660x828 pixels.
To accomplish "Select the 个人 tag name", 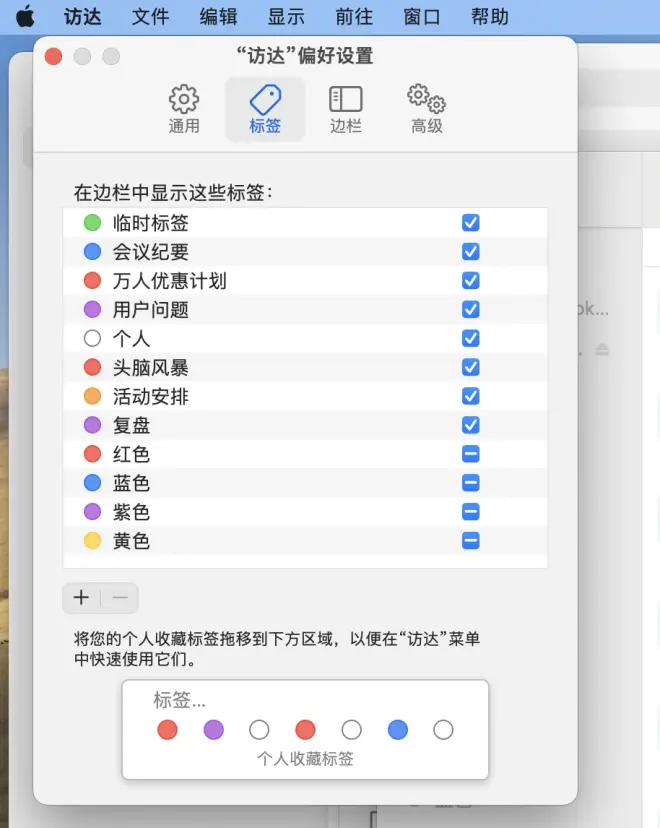I will (x=131, y=338).
